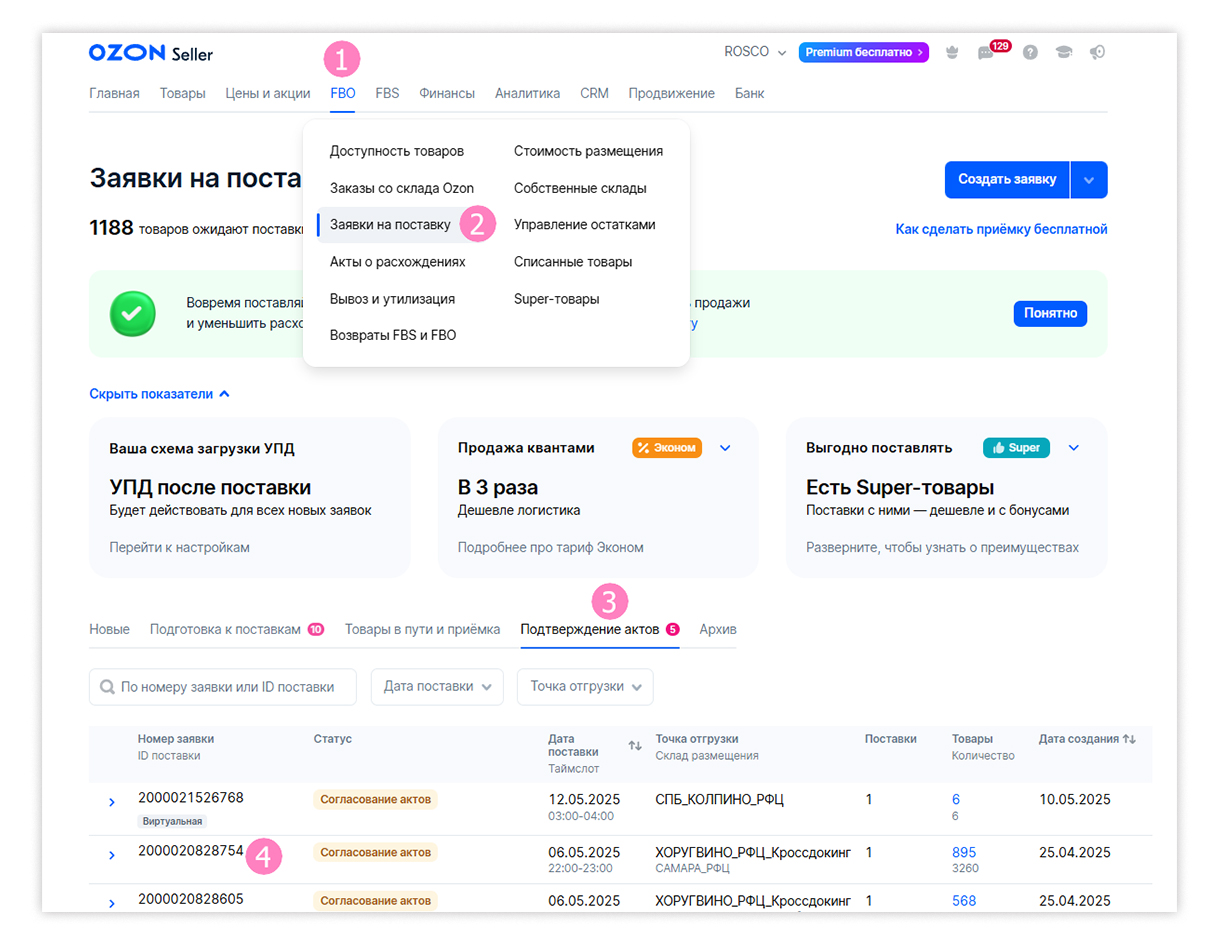This screenshot has height=945, width=1219.
Task: Open the chat messages icon with 129 badge
Action: coord(986,53)
